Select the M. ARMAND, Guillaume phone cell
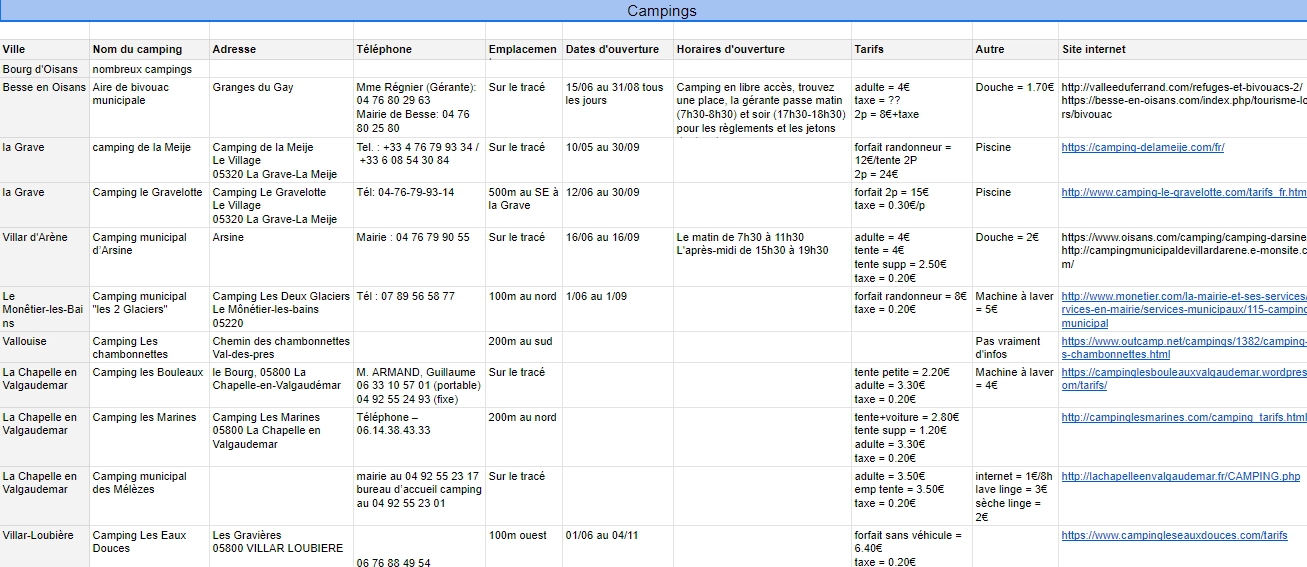Image resolution: width=1307 pixels, height=567 pixels. pos(419,385)
